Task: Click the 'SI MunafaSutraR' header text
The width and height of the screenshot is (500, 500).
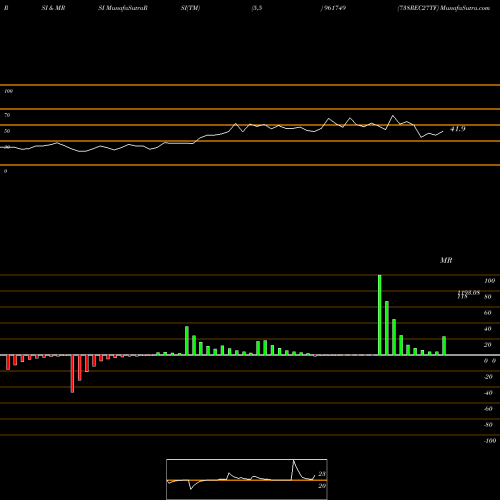Action: tap(123, 8)
